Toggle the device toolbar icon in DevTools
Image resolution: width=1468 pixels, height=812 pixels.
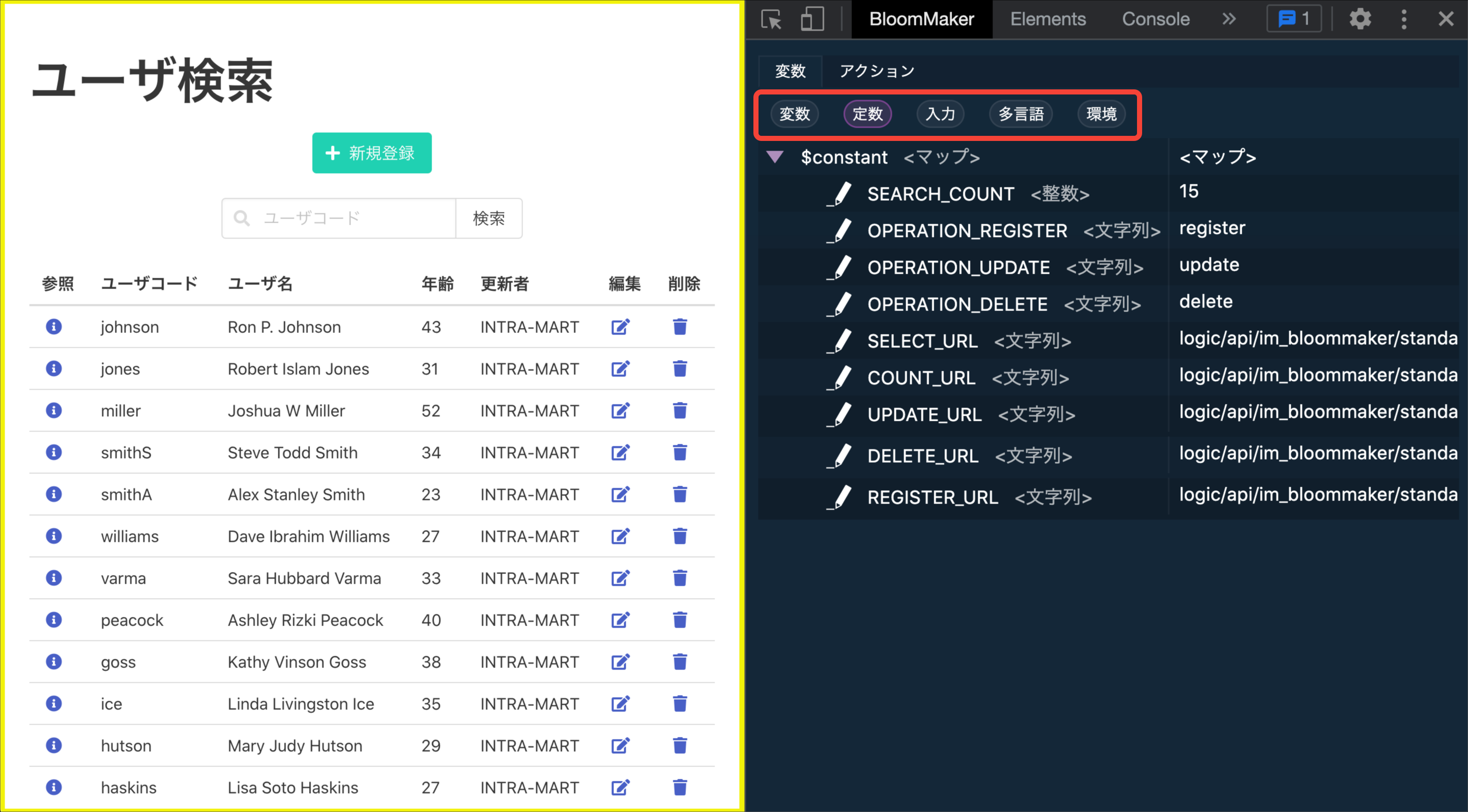point(812,19)
